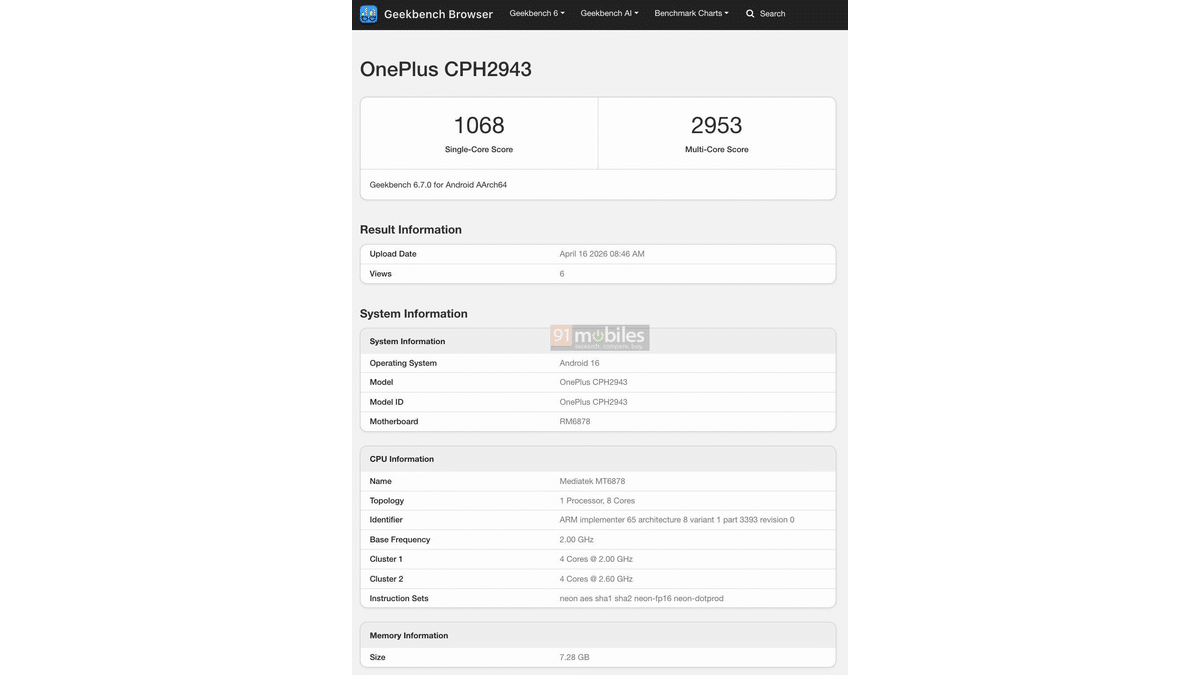Viewport: 1200px width, 675px height.
Task: Open the Geekbench AI dropdown
Action: click(609, 13)
